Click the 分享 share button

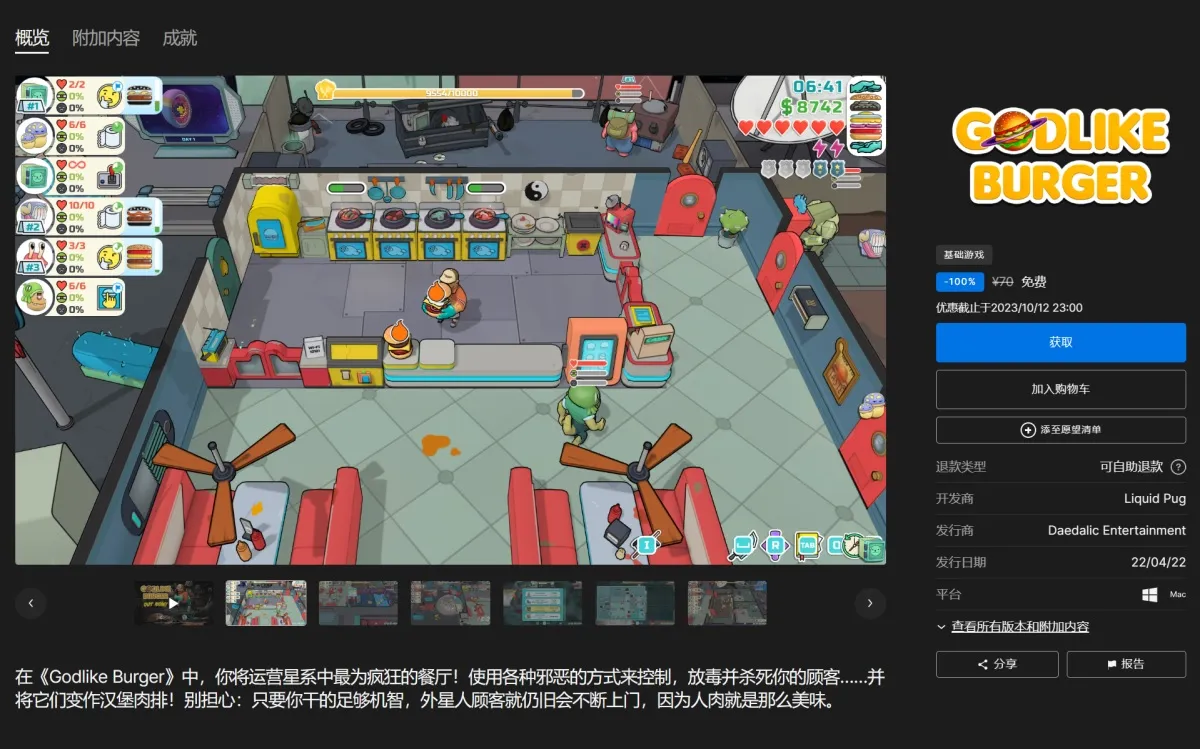997,664
